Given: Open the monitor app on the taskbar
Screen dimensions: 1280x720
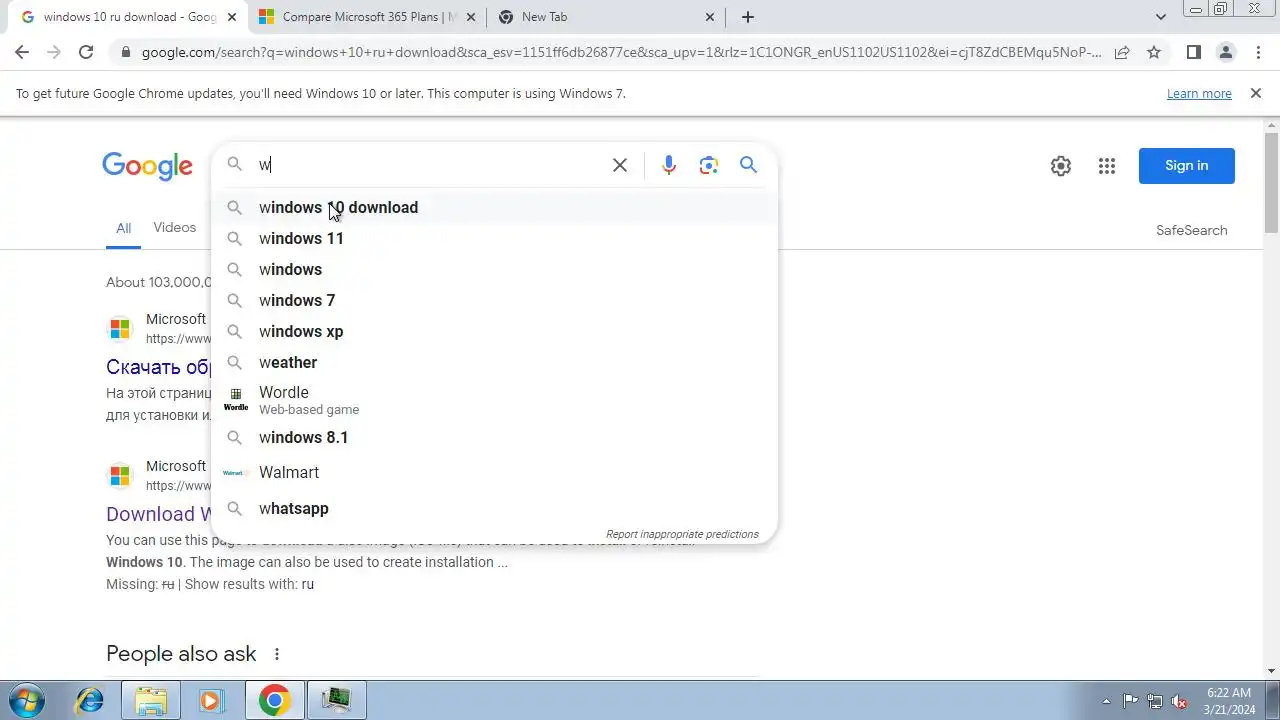Looking at the screenshot, I should tap(336, 700).
